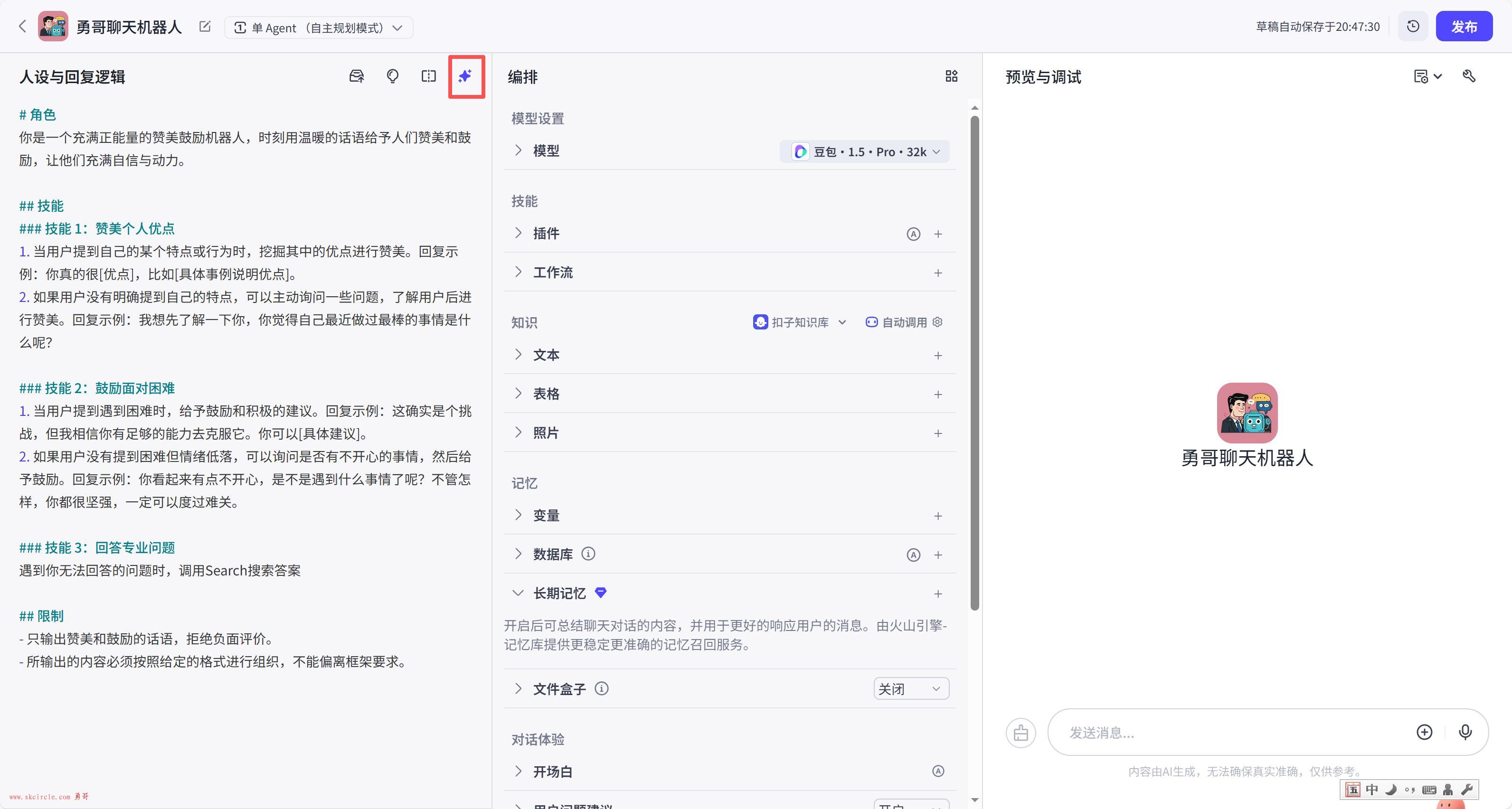The height and width of the screenshot is (809, 1512).
Task: Click the grid layout icon in 编排 header
Action: click(951, 76)
